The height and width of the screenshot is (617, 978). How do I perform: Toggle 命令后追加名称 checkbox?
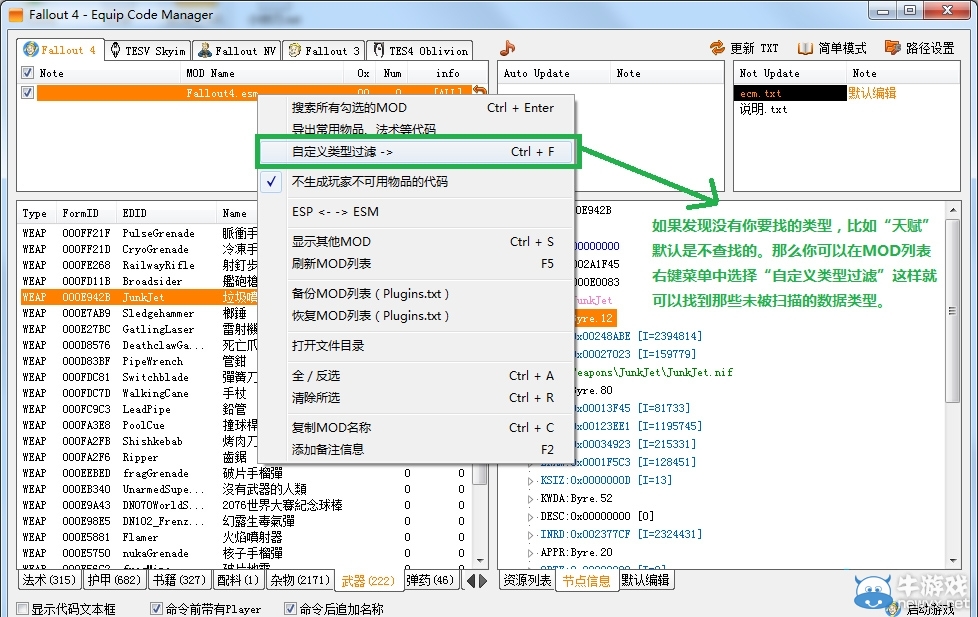(x=288, y=607)
